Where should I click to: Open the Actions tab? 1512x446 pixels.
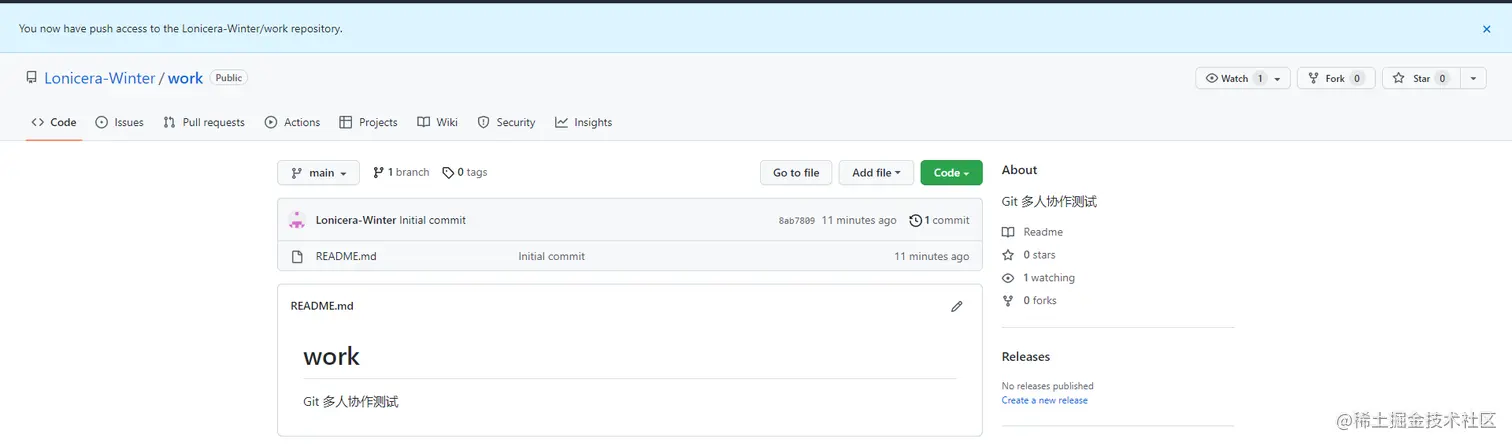(292, 122)
